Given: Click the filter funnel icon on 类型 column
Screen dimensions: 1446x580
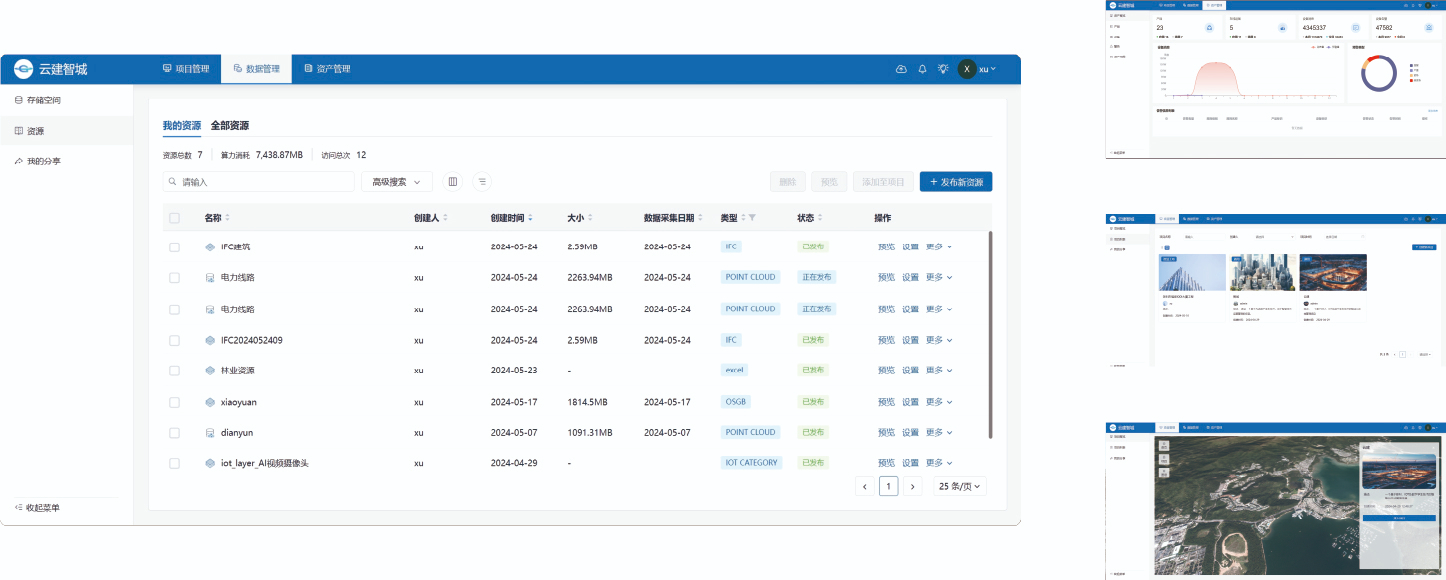Looking at the screenshot, I should [x=752, y=218].
